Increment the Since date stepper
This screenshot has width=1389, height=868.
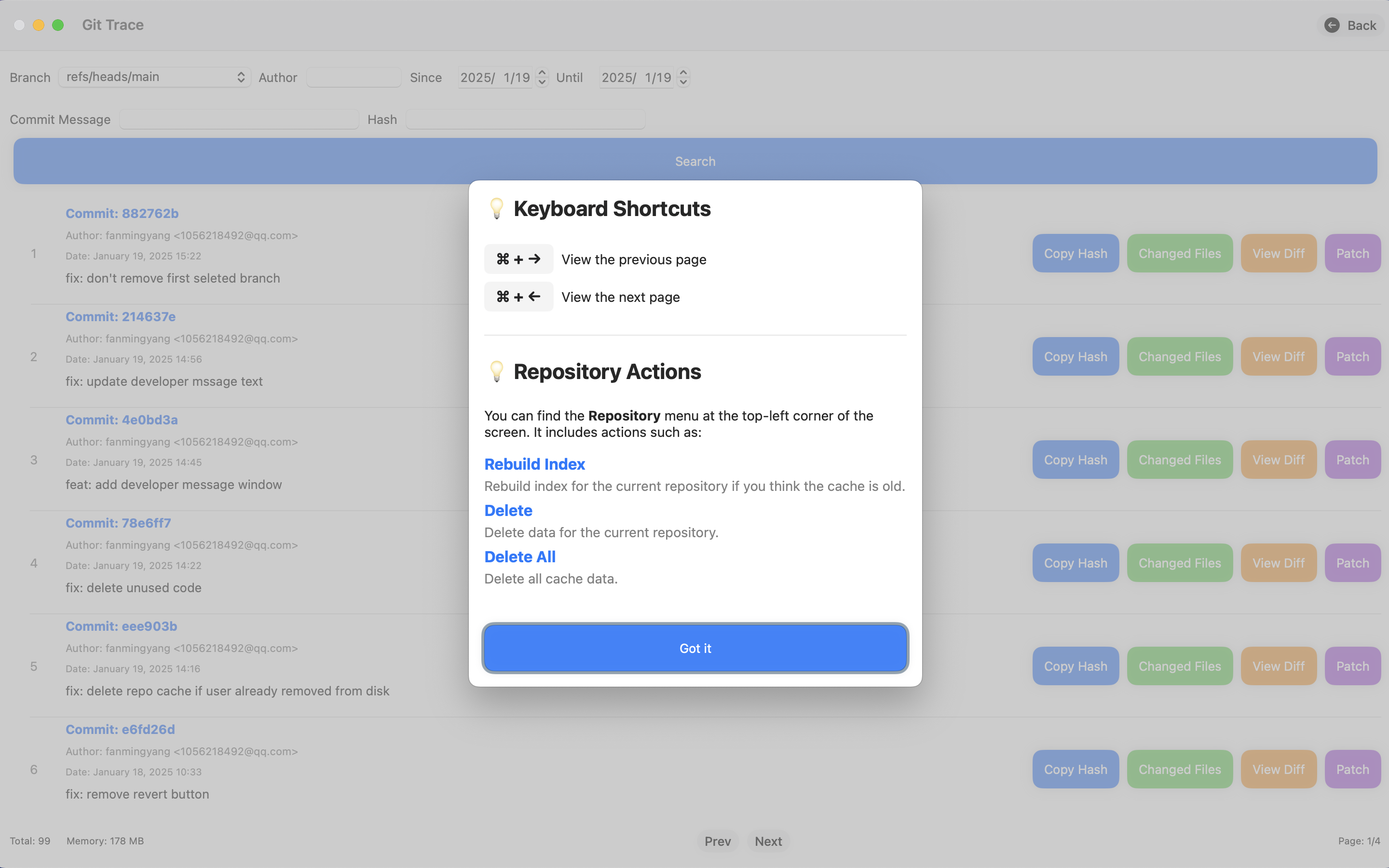pyautogui.click(x=542, y=72)
